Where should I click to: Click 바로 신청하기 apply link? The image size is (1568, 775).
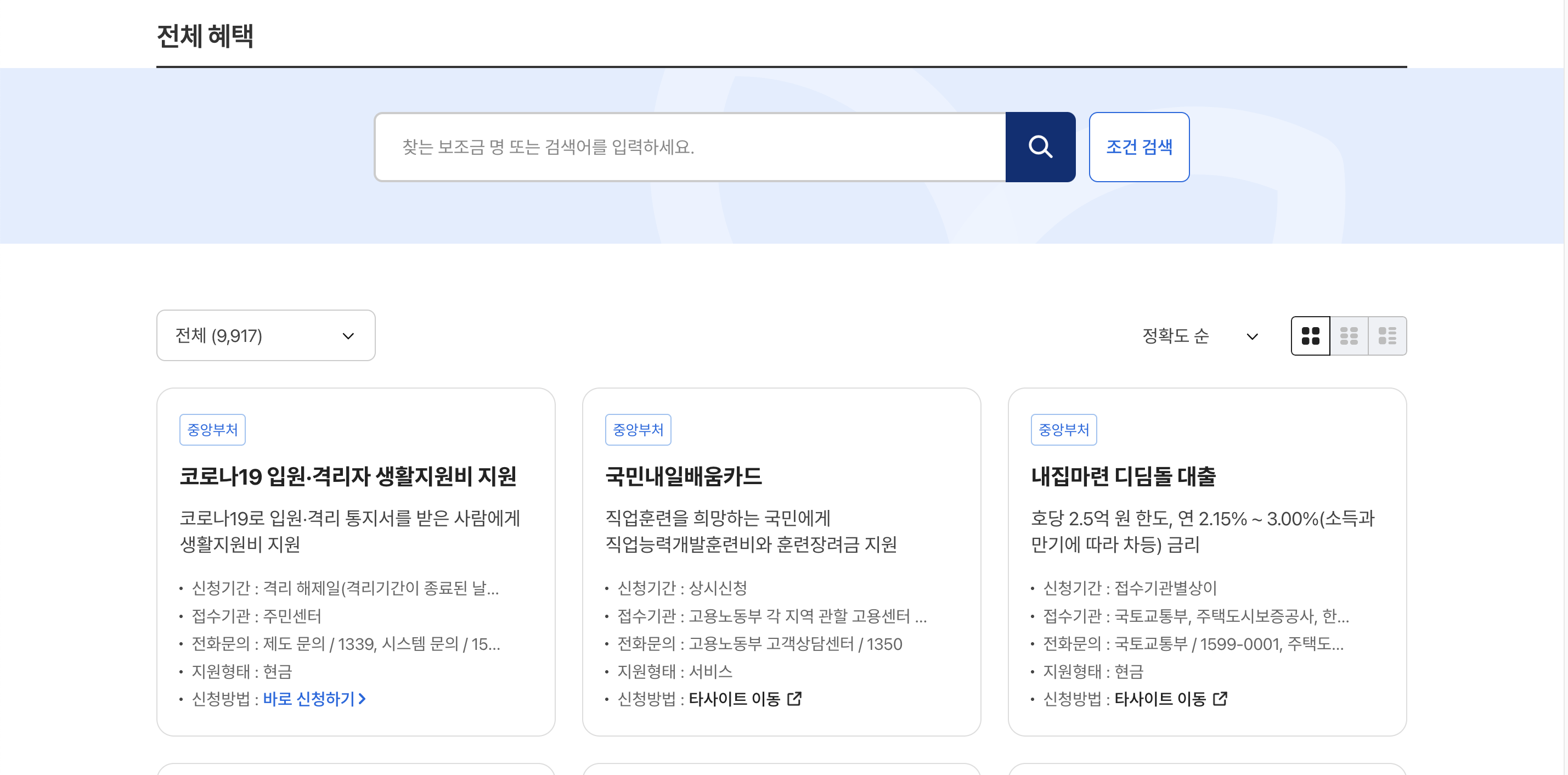(x=309, y=698)
